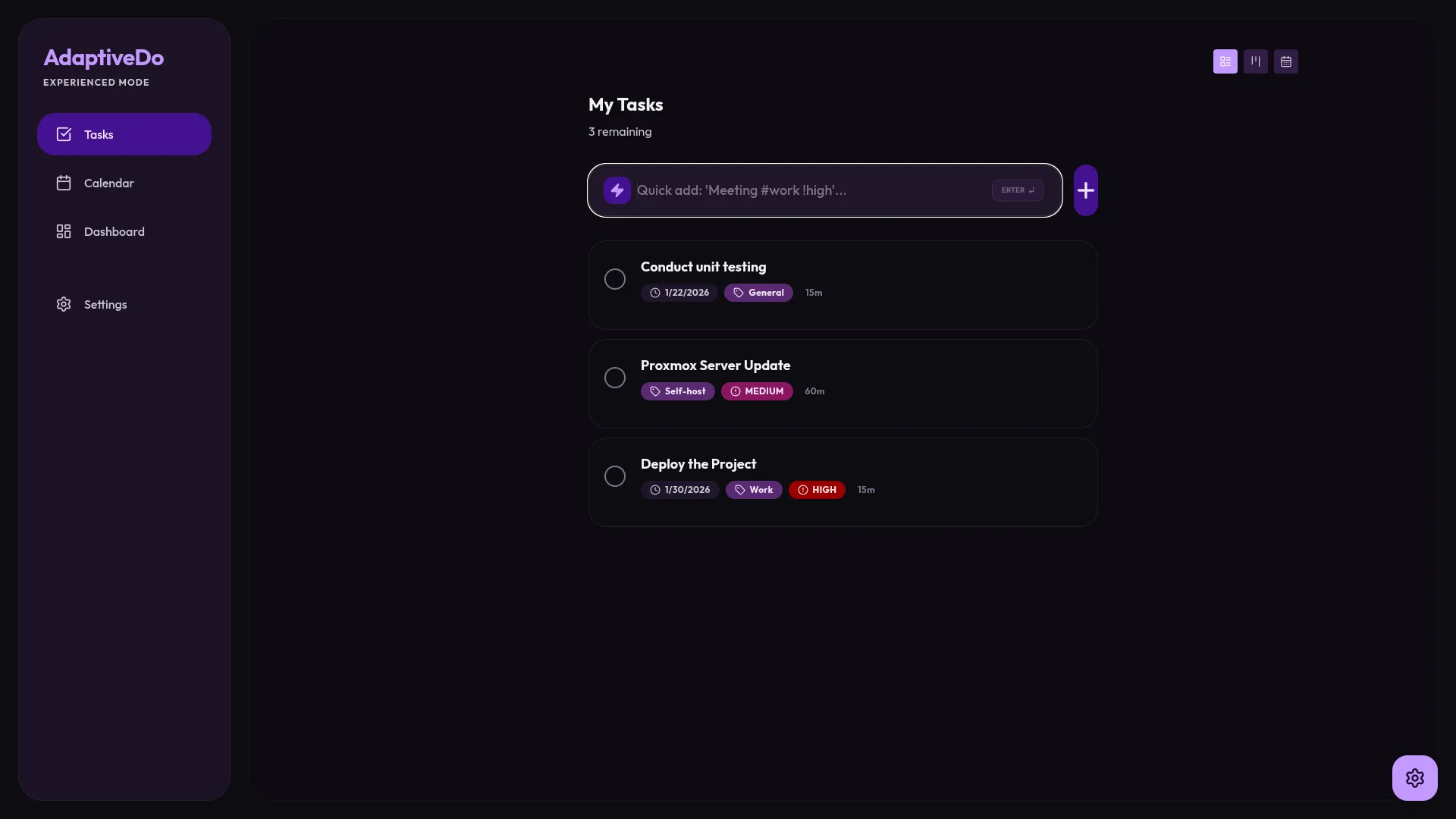This screenshot has width=1456, height=819.
Task: Click the General tag on first task
Action: [x=758, y=293]
